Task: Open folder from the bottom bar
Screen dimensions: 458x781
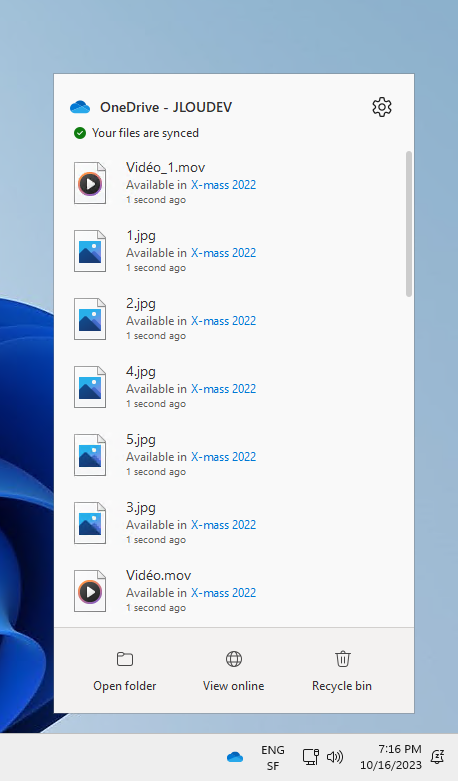Action: pyautogui.click(x=124, y=671)
